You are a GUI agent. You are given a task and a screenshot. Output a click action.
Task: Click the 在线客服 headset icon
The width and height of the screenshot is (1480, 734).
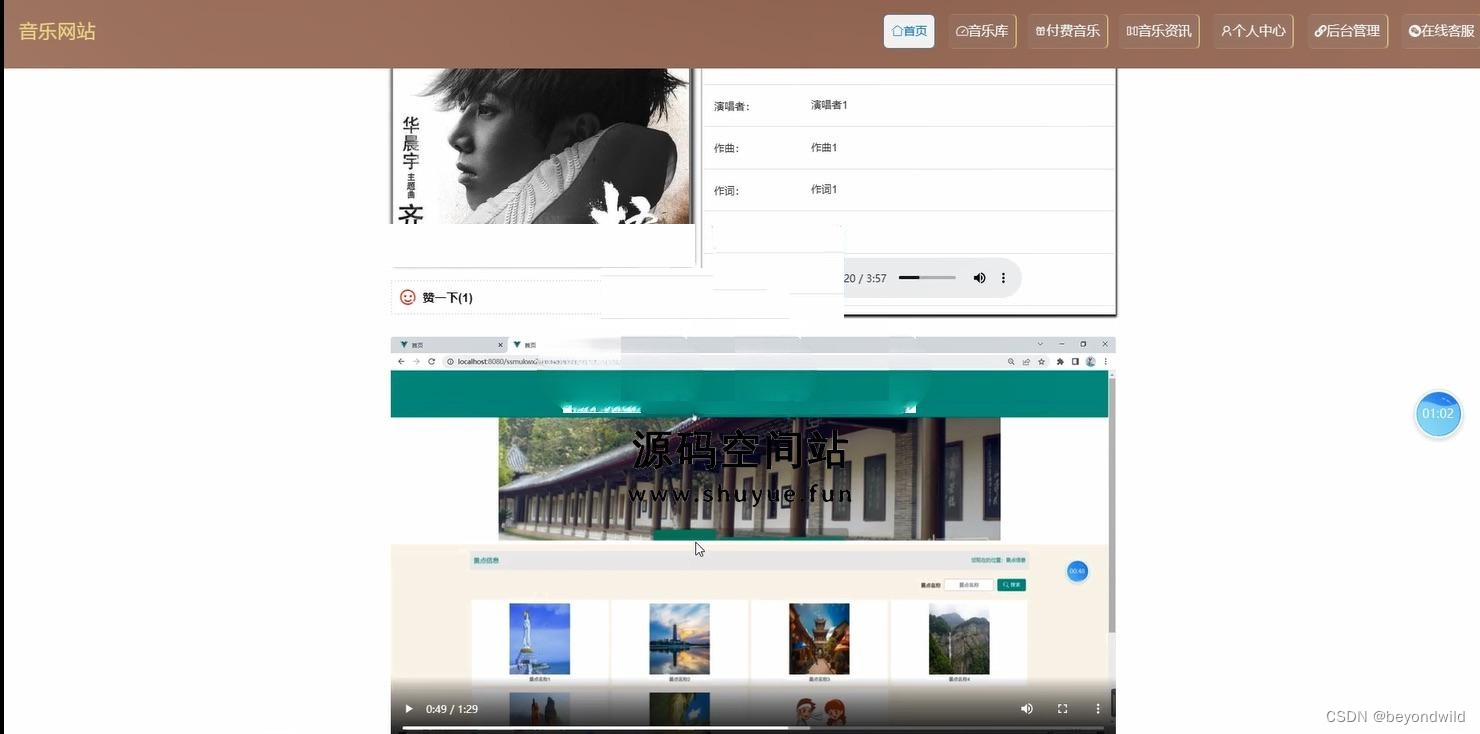tap(1414, 31)
